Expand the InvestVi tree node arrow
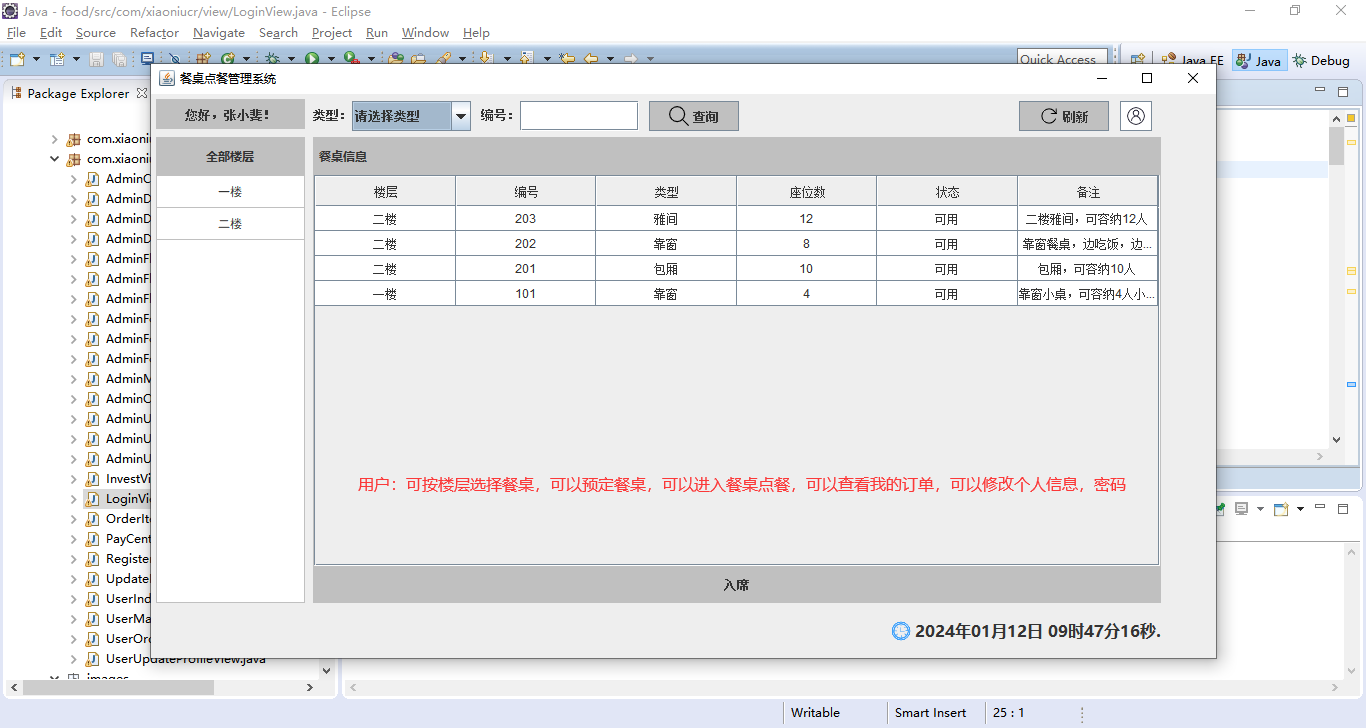The width and height of the screenshot is (1366, 728). click(74, 479)
